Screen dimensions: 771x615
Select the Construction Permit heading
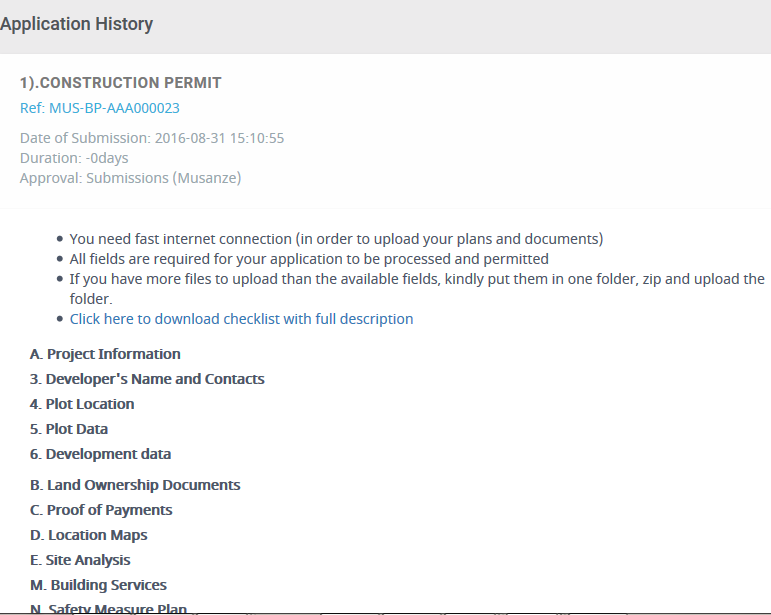point(120,83)
